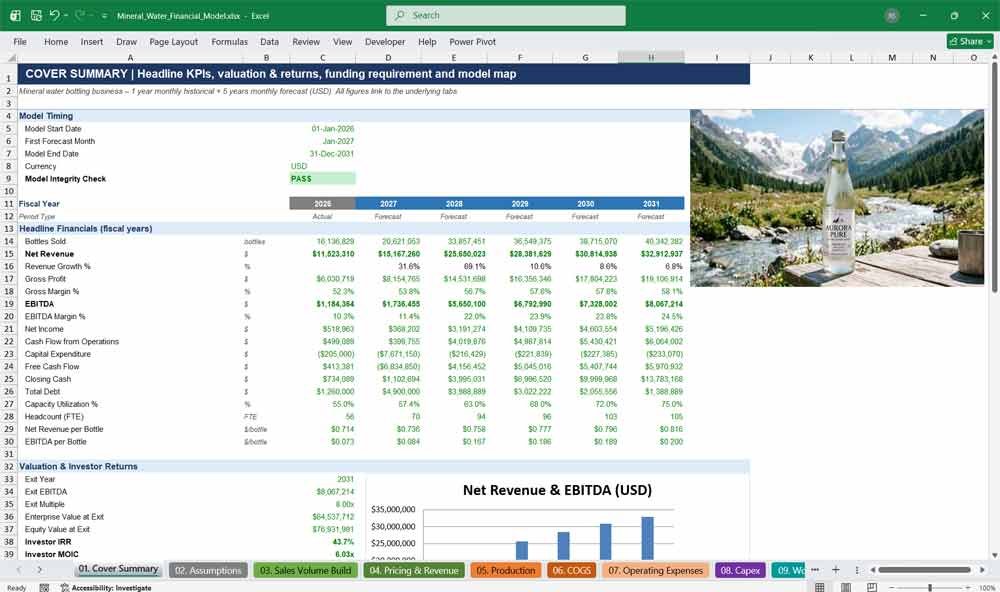Screen dimensions: 1000x592
Task: Open the Data ribbon tab
Action: coord(269,41)
